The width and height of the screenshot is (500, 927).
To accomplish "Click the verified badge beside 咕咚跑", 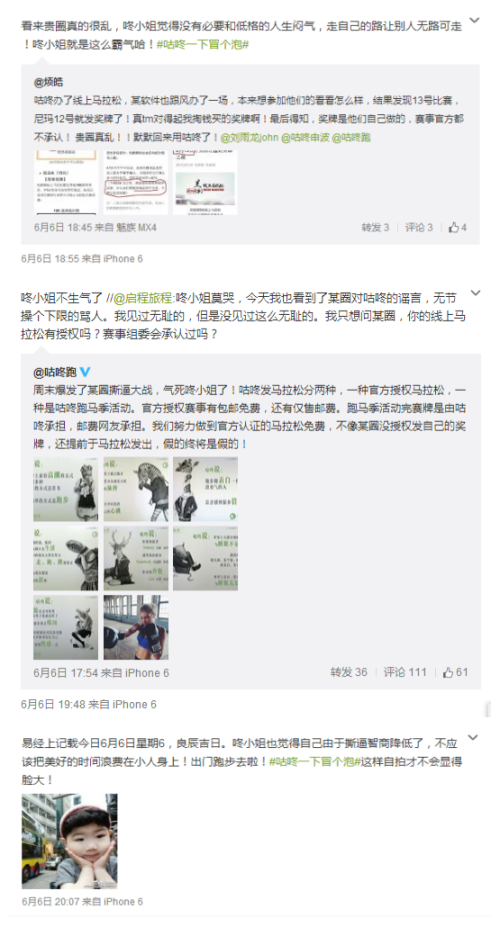I will pos(86,372).
